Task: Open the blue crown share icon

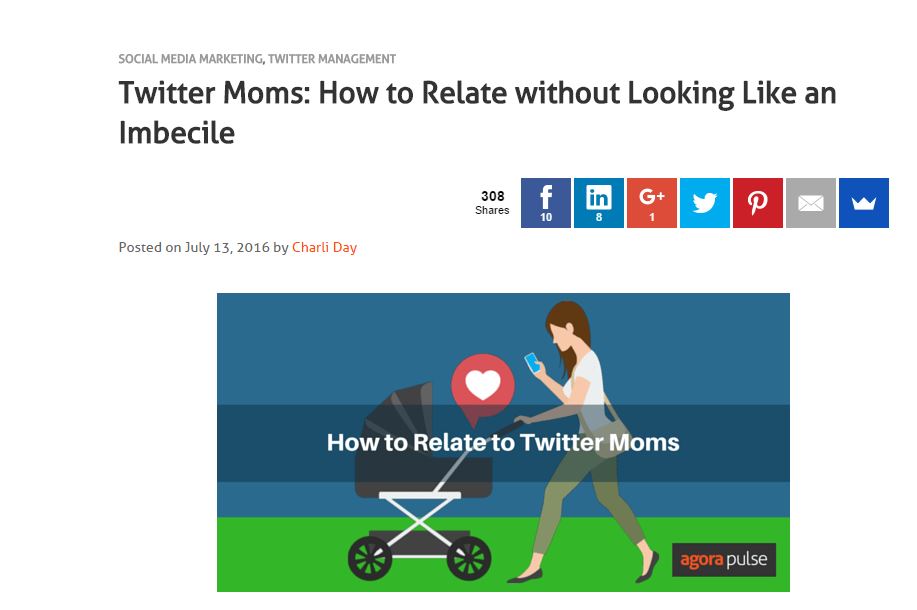Action: pyautogui.click(x=864, y=203)
